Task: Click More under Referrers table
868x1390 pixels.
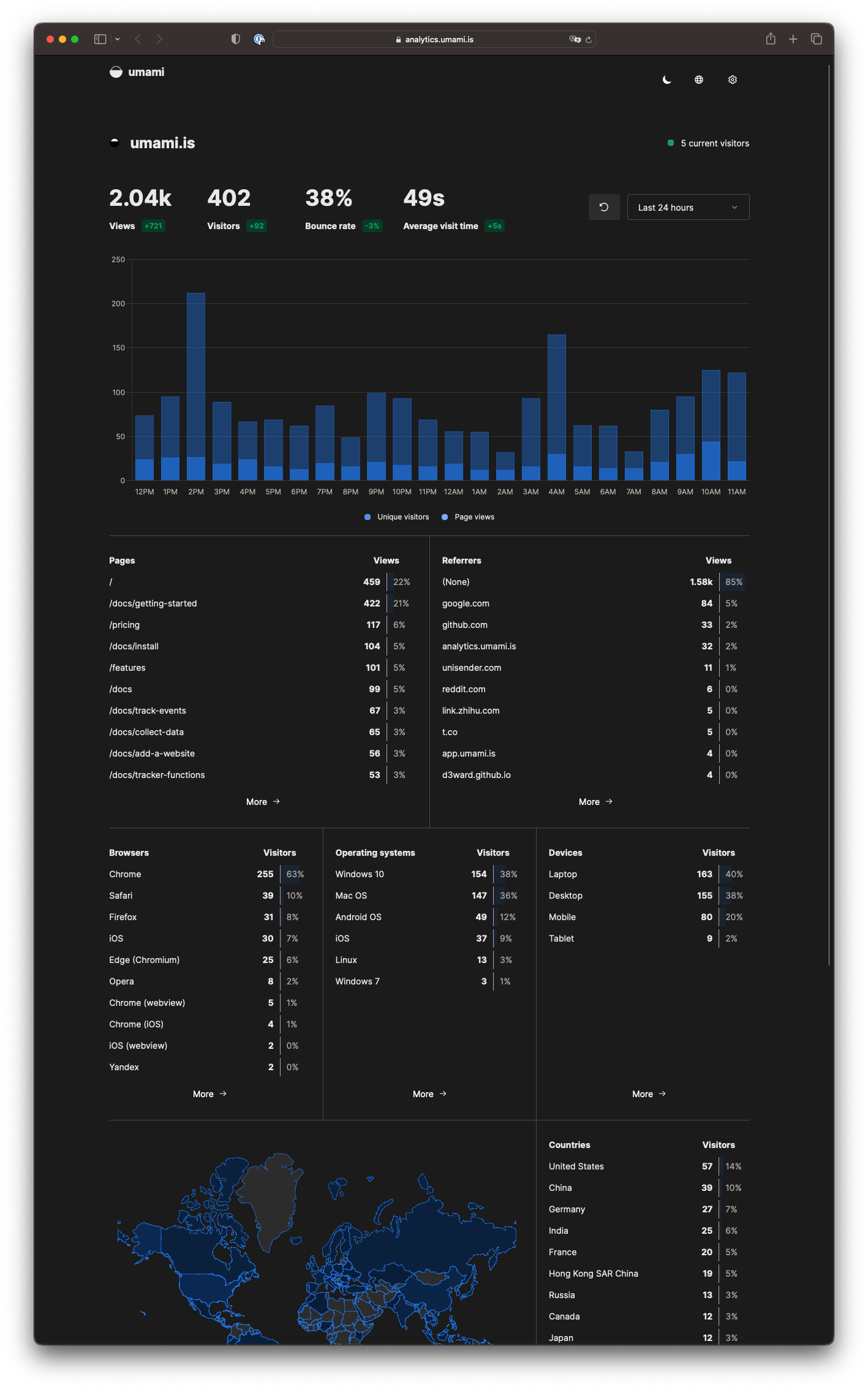Action: (595, 802)
